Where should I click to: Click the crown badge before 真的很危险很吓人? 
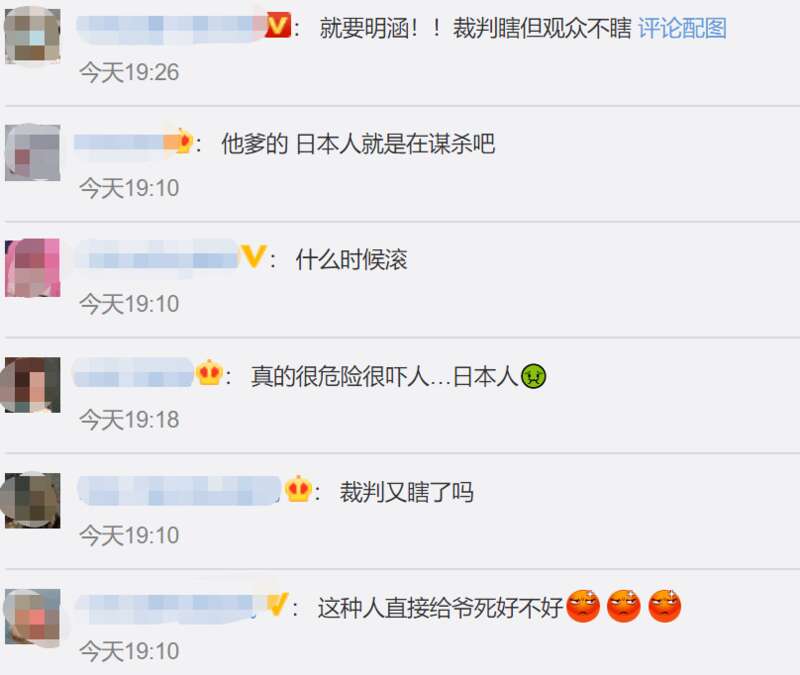click(209, 372)
